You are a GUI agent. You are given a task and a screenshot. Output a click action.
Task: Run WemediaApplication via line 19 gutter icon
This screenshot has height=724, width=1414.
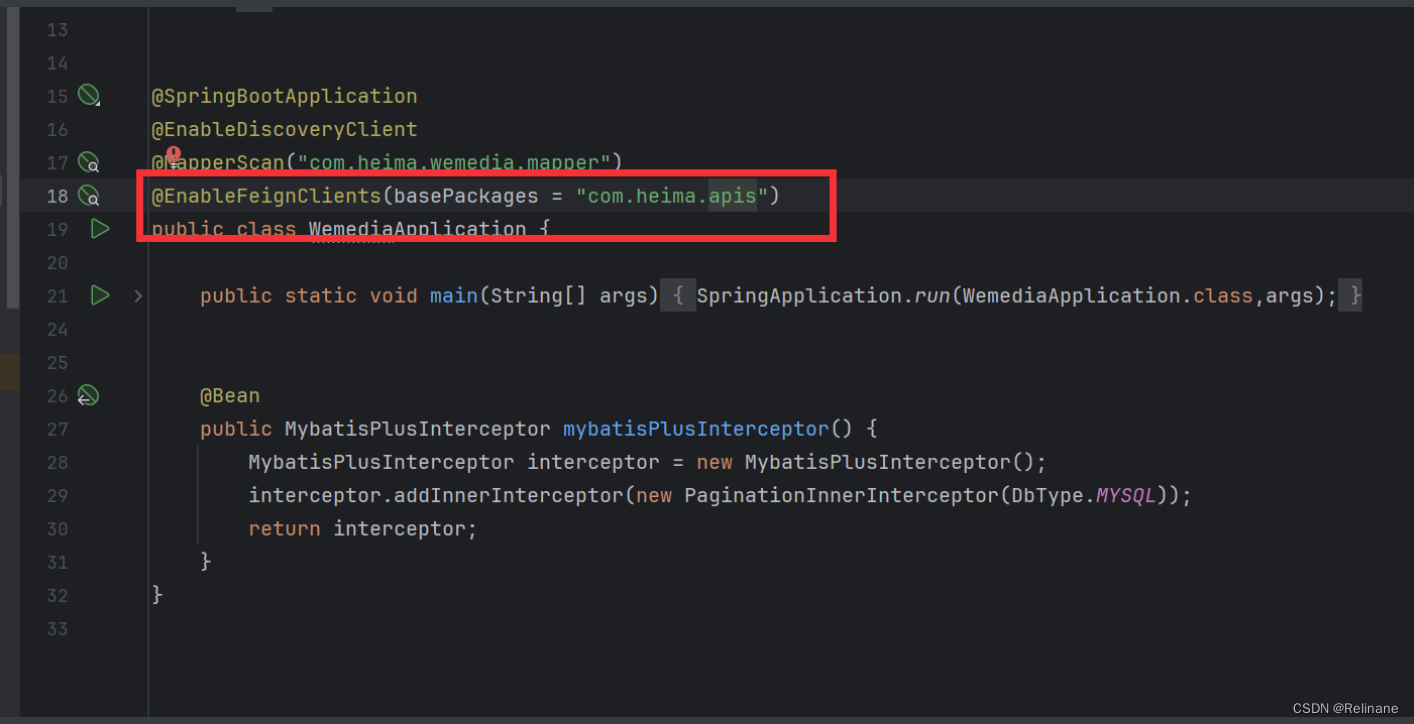pyautogui.click(x=99, y=228)
